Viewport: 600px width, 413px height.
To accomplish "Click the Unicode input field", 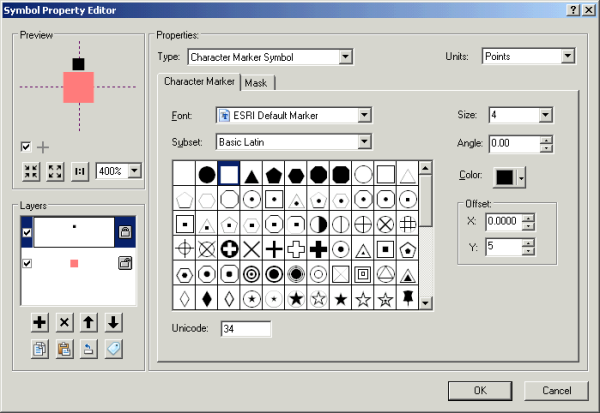I will tap(246, 329).
